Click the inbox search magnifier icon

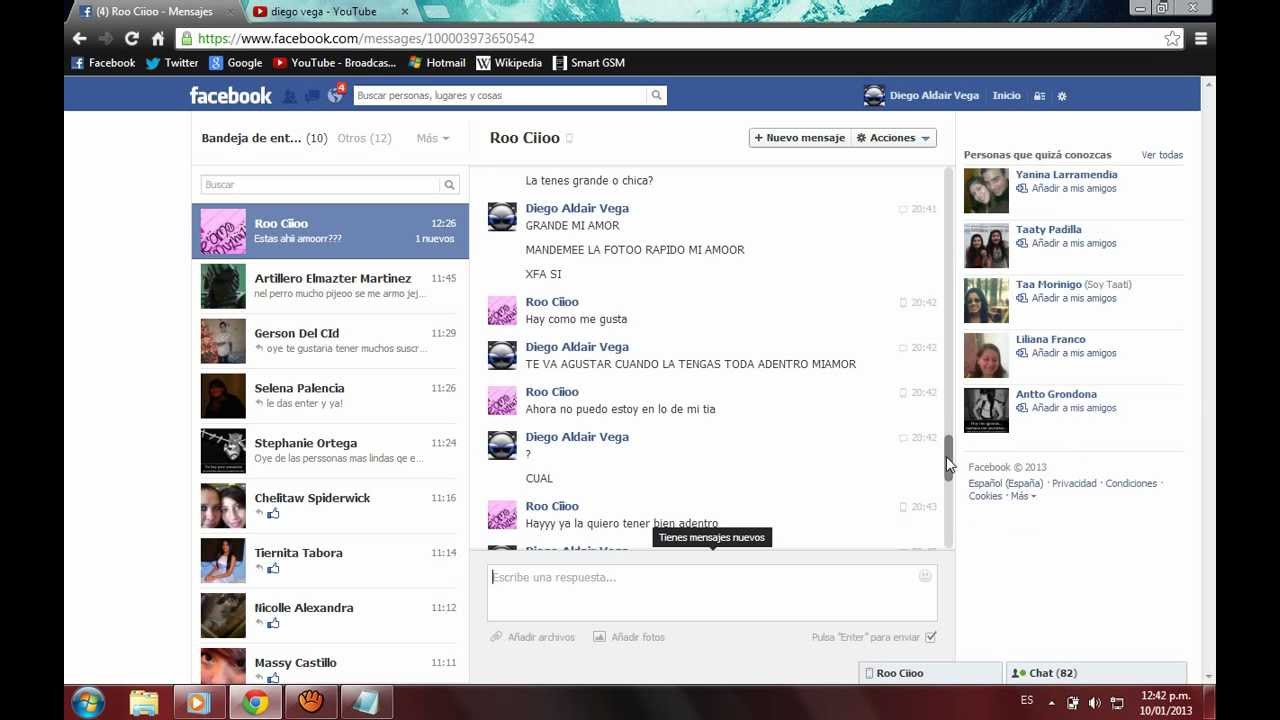450,184
